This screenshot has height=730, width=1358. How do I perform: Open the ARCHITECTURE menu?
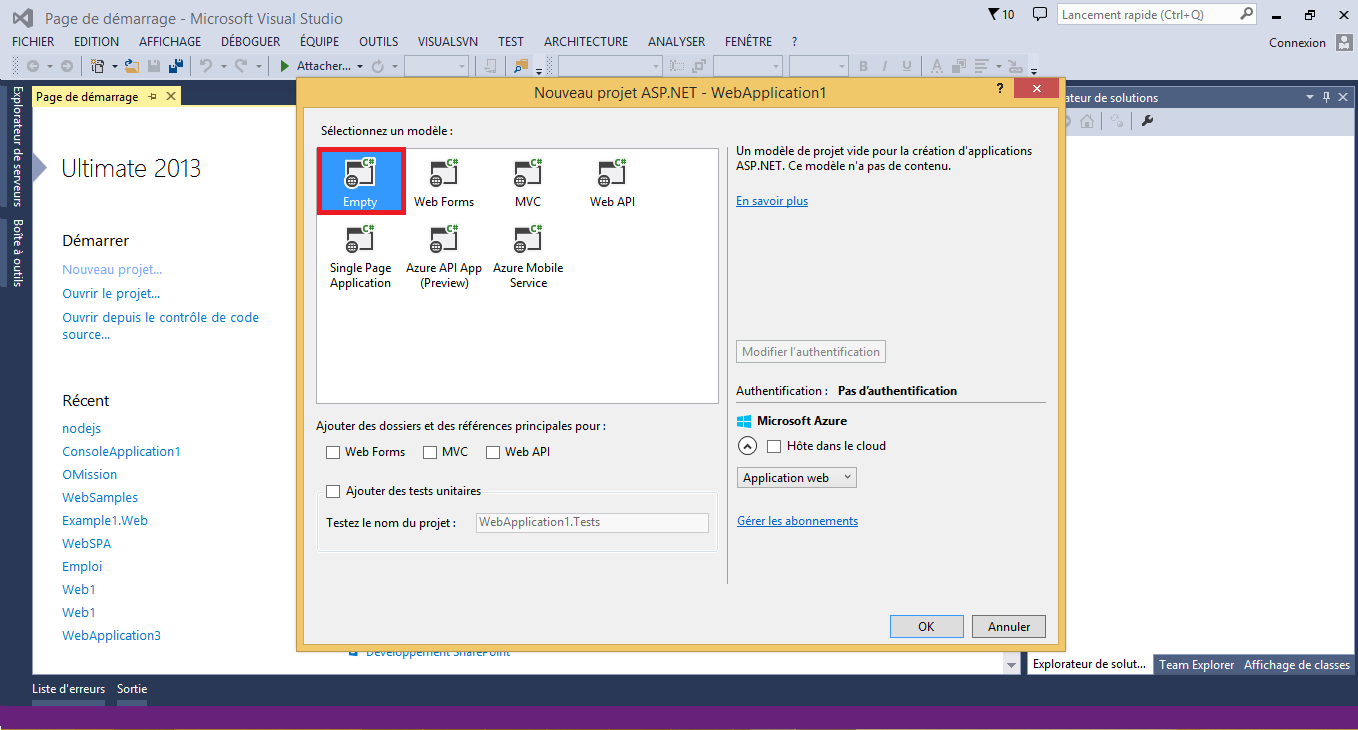tap(586, 42)
